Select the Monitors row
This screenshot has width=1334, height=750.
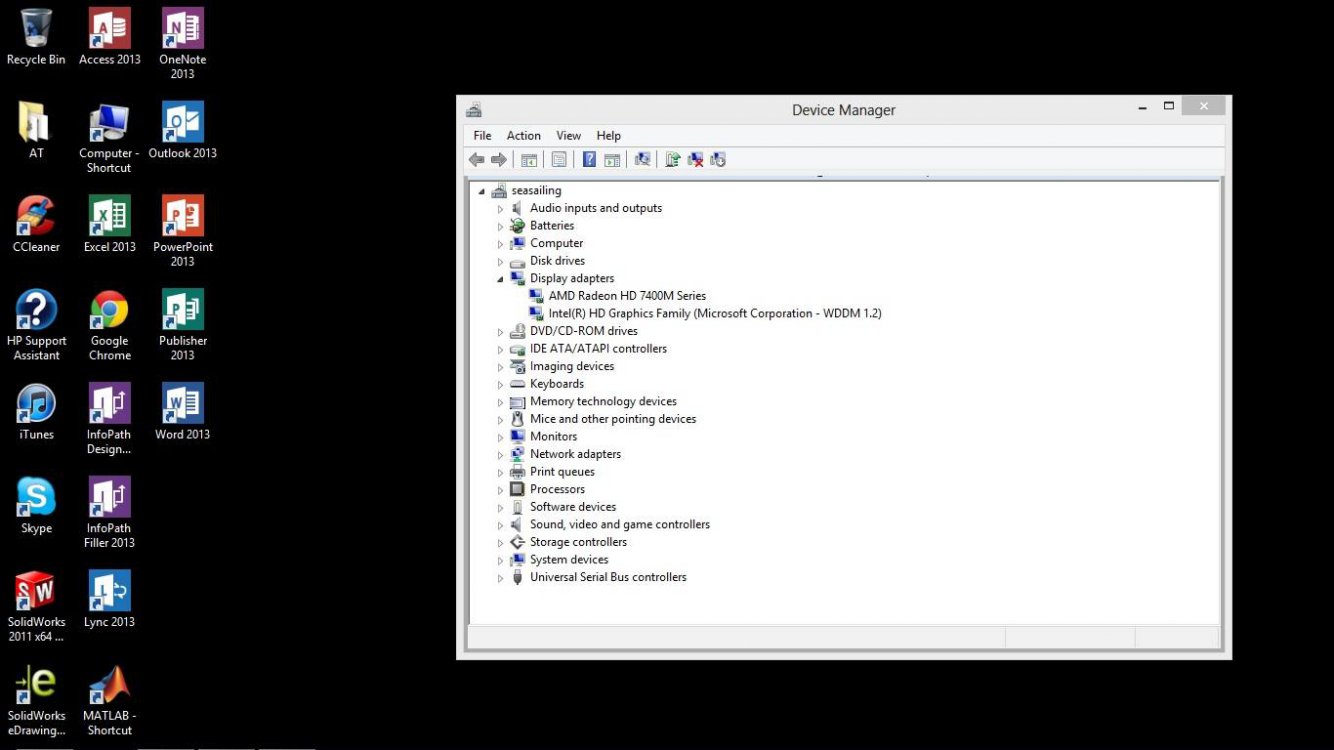click(x=553, y=437)
